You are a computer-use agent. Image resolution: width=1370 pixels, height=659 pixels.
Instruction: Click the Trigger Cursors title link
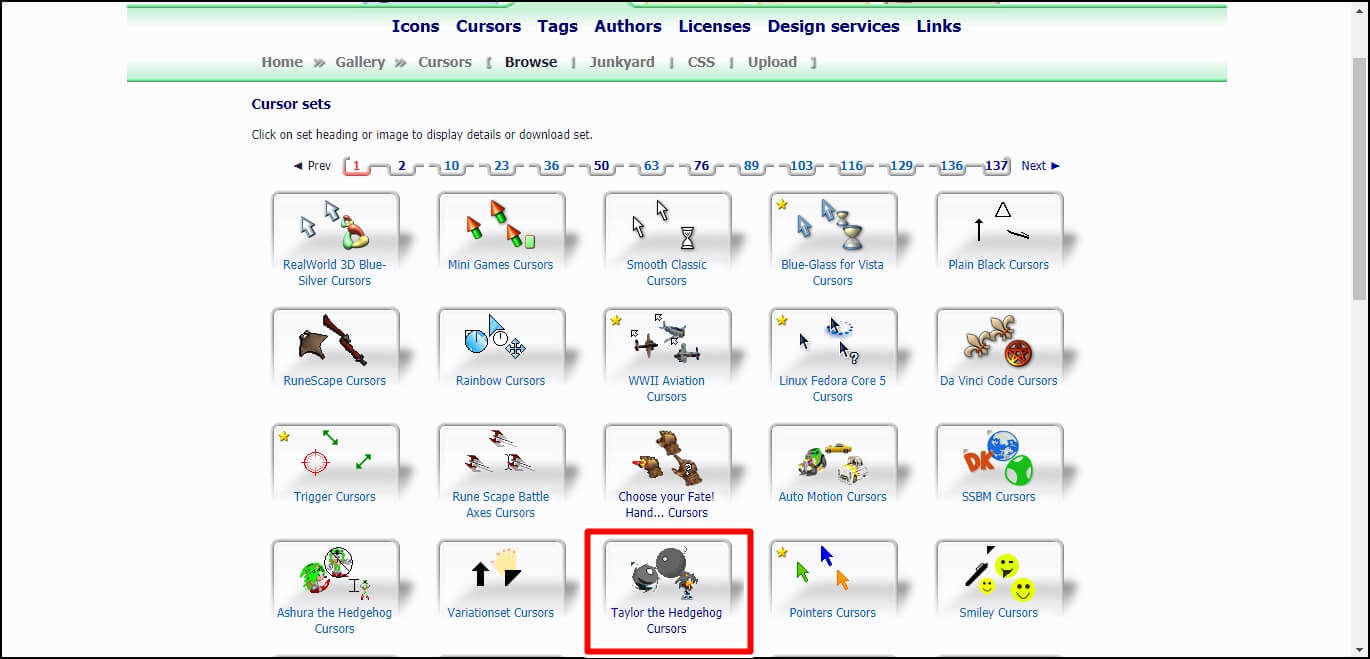(335, 497)
